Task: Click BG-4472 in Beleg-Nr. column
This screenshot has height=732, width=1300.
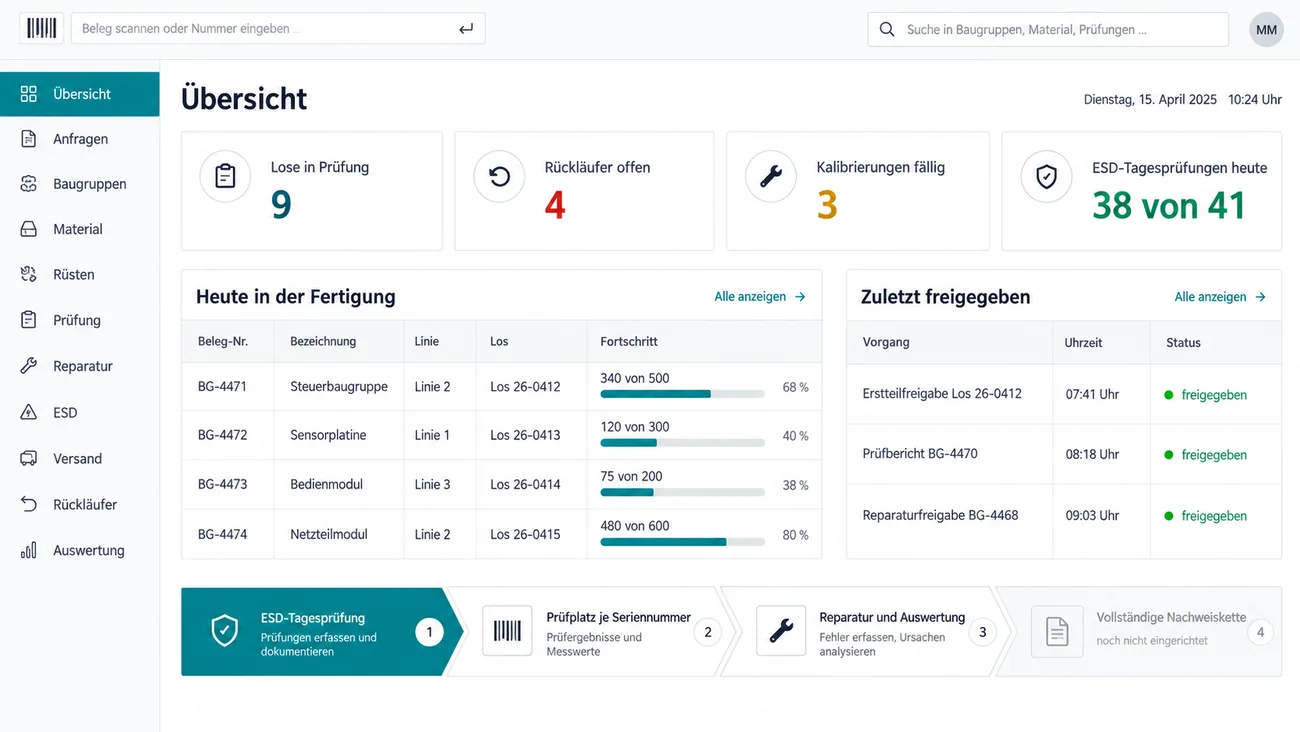Action: (x=222, y=435)
